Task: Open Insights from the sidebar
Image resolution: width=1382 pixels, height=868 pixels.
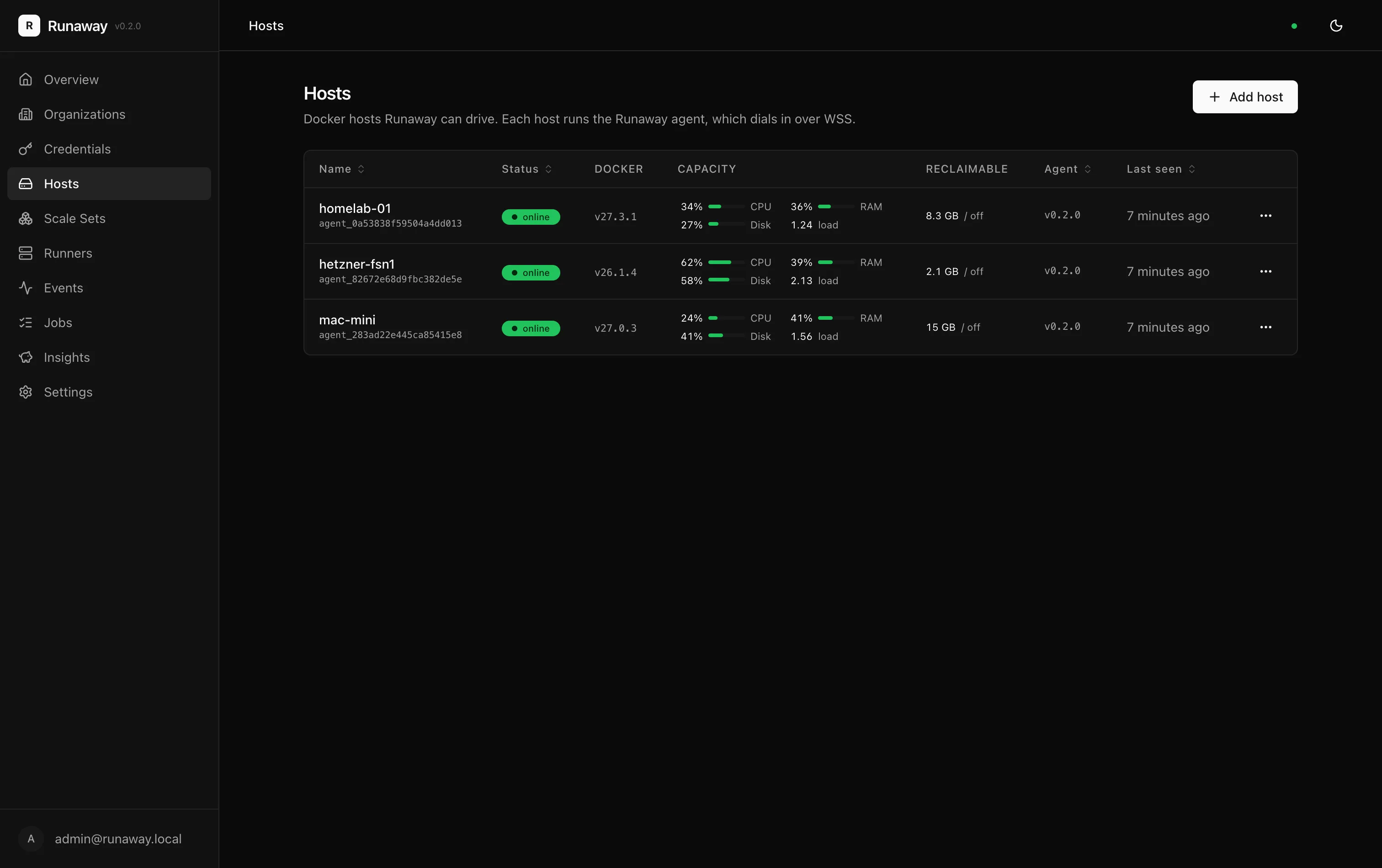Action: (109, 357)
